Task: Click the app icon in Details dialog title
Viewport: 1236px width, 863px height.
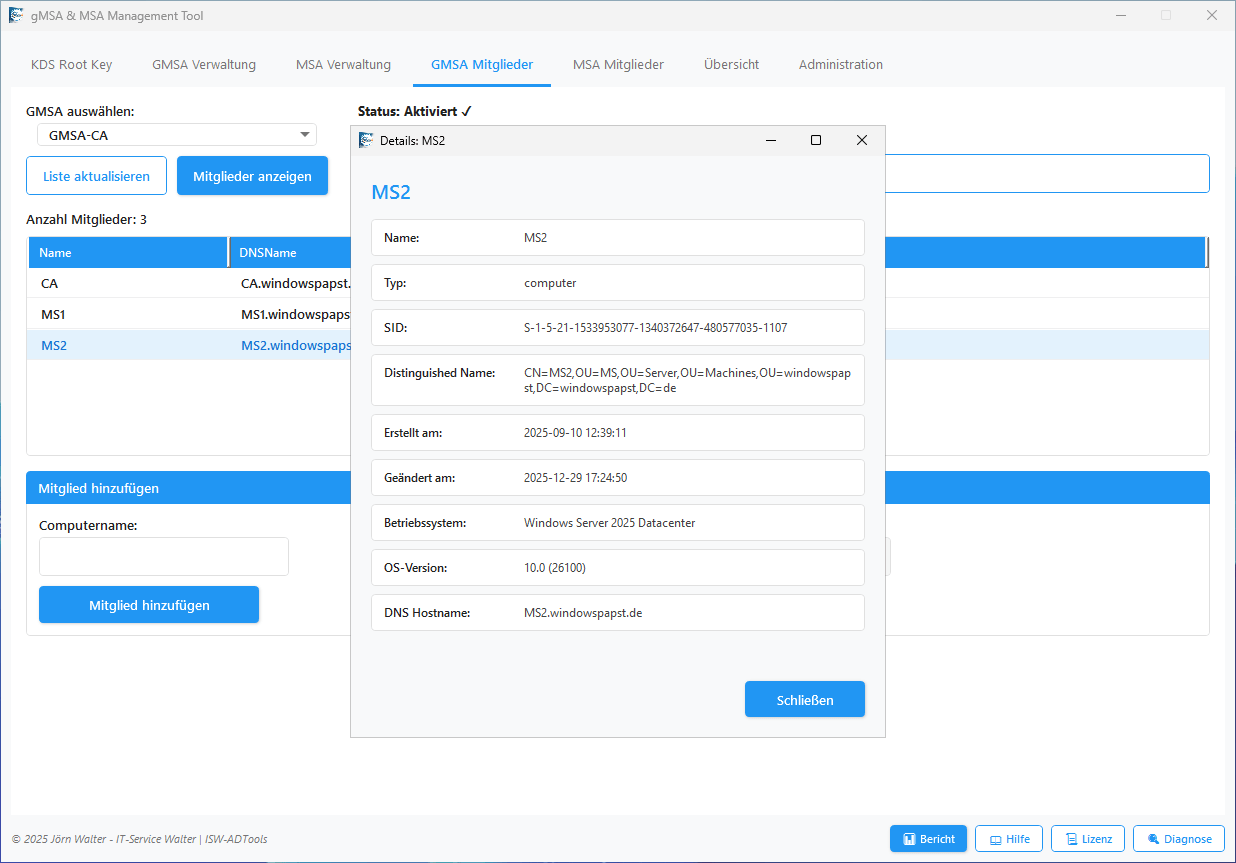Action: (x=366, y=141)
